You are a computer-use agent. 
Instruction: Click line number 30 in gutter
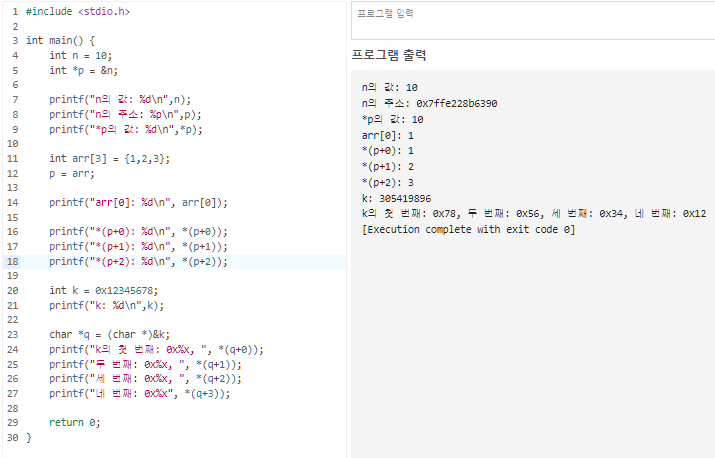(13, 438)
